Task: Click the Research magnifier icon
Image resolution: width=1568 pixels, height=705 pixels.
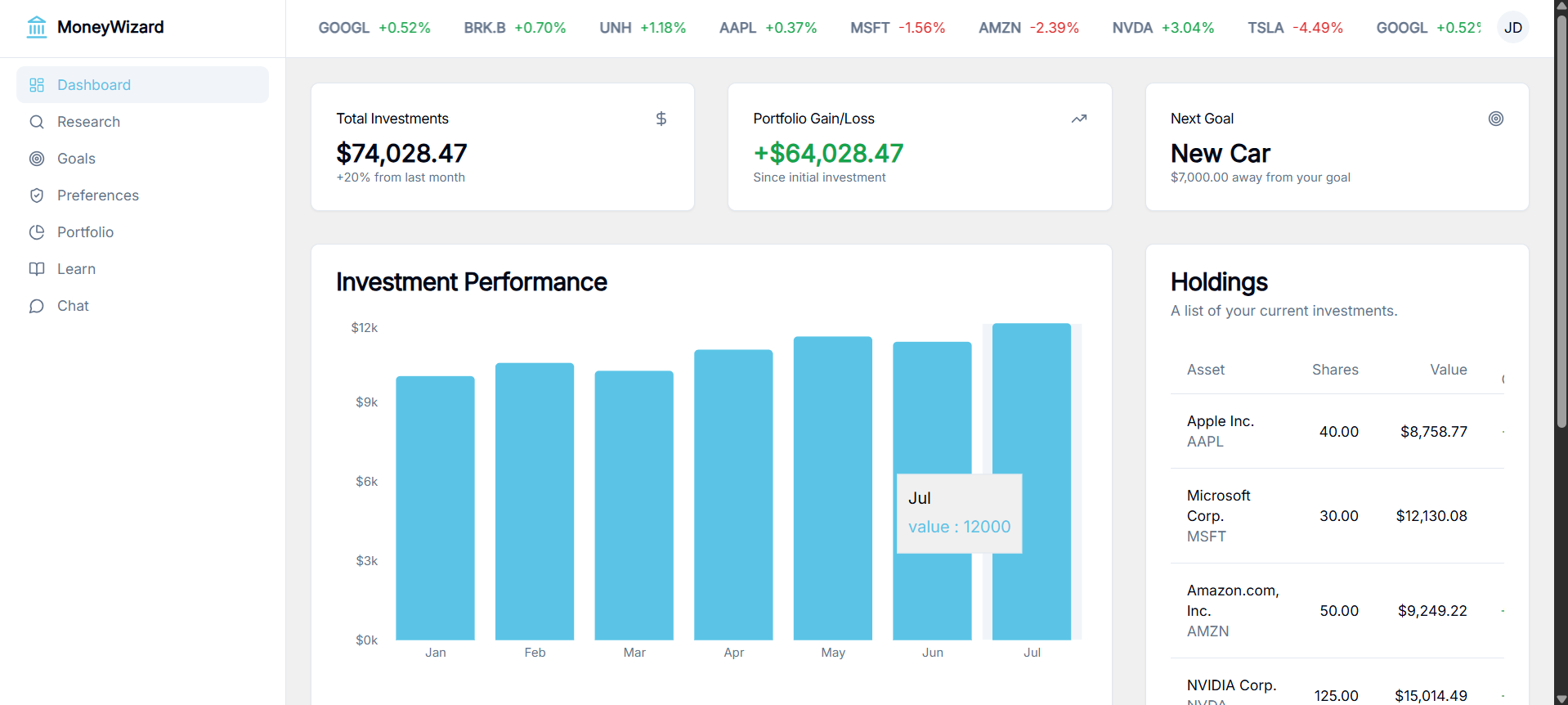Action: [37, 122]
